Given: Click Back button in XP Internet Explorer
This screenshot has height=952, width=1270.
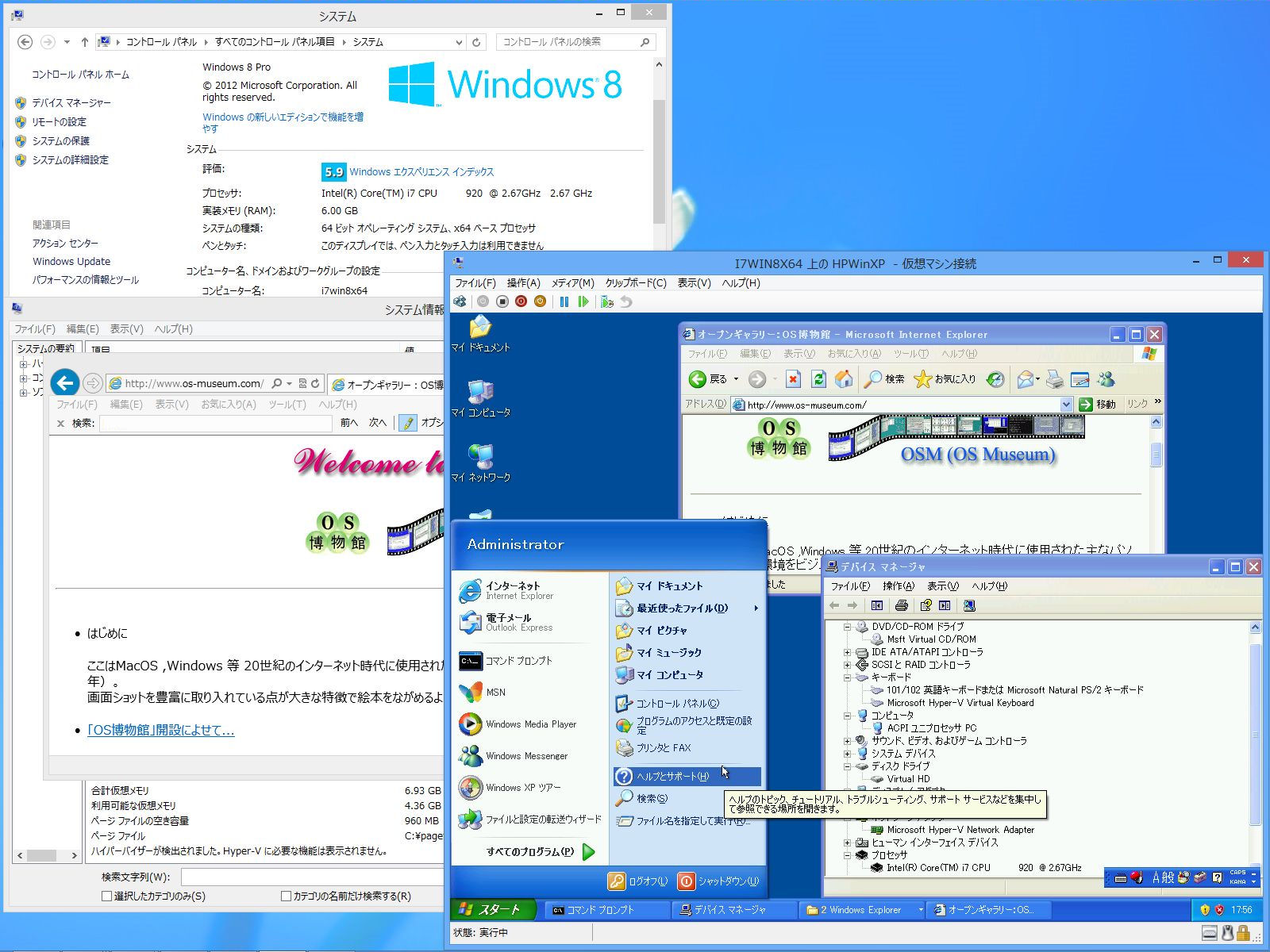Looking at the screenshot, I should [x=708, y=379].
